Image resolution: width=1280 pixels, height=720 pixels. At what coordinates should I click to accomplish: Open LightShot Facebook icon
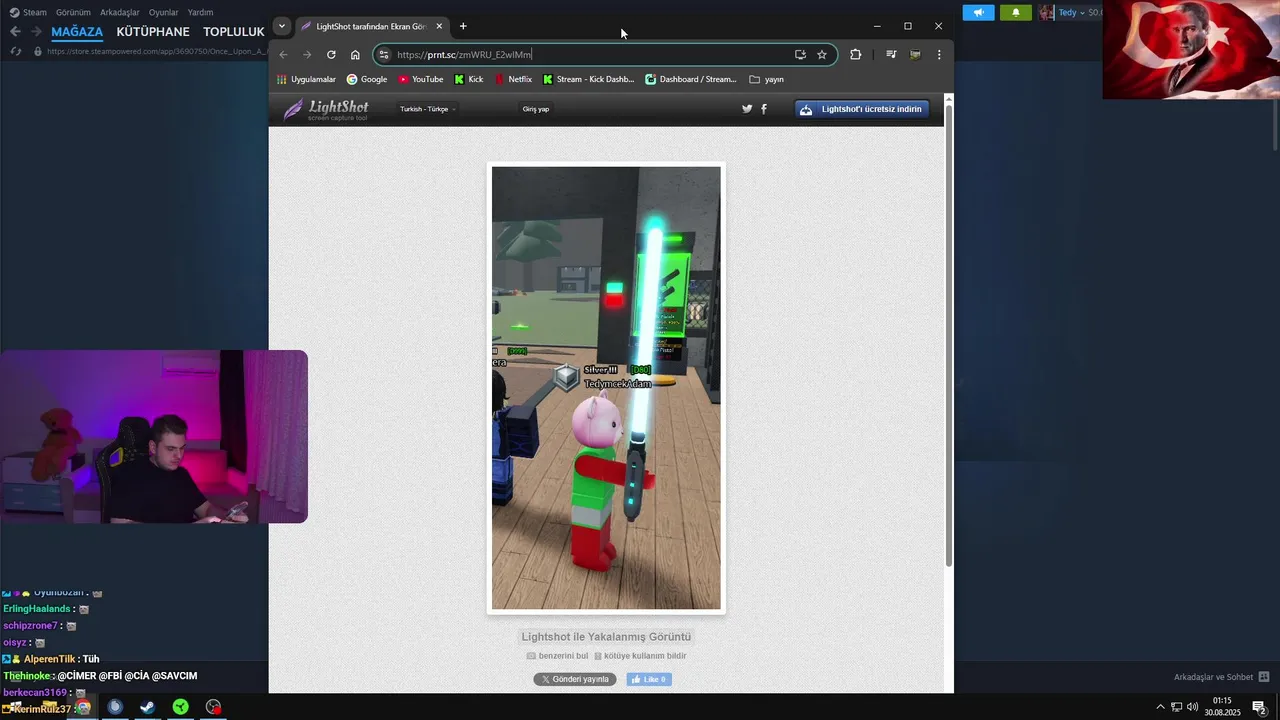tap(764, 109)
